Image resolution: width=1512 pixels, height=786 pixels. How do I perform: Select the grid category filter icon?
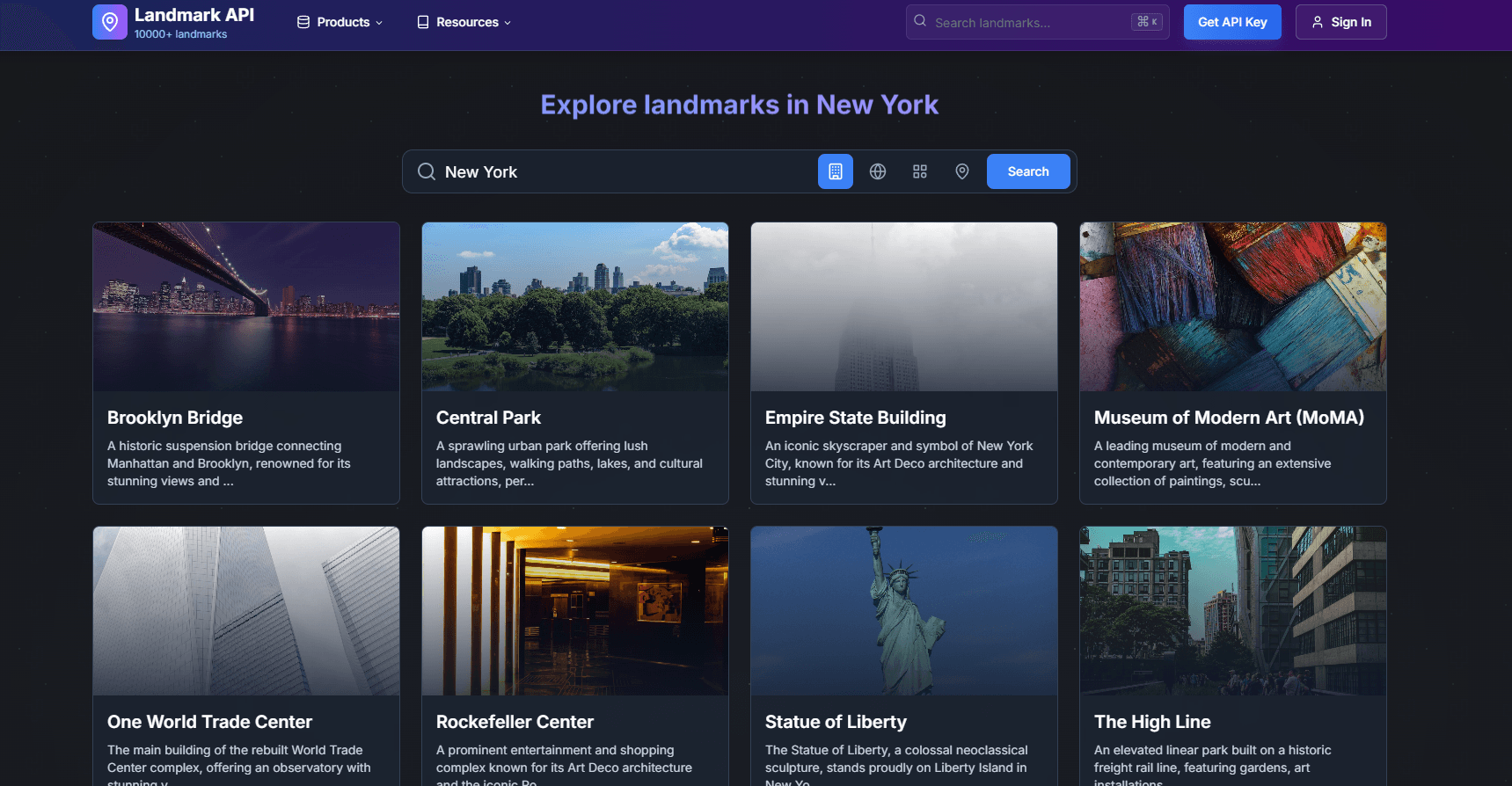coord(920,171)
